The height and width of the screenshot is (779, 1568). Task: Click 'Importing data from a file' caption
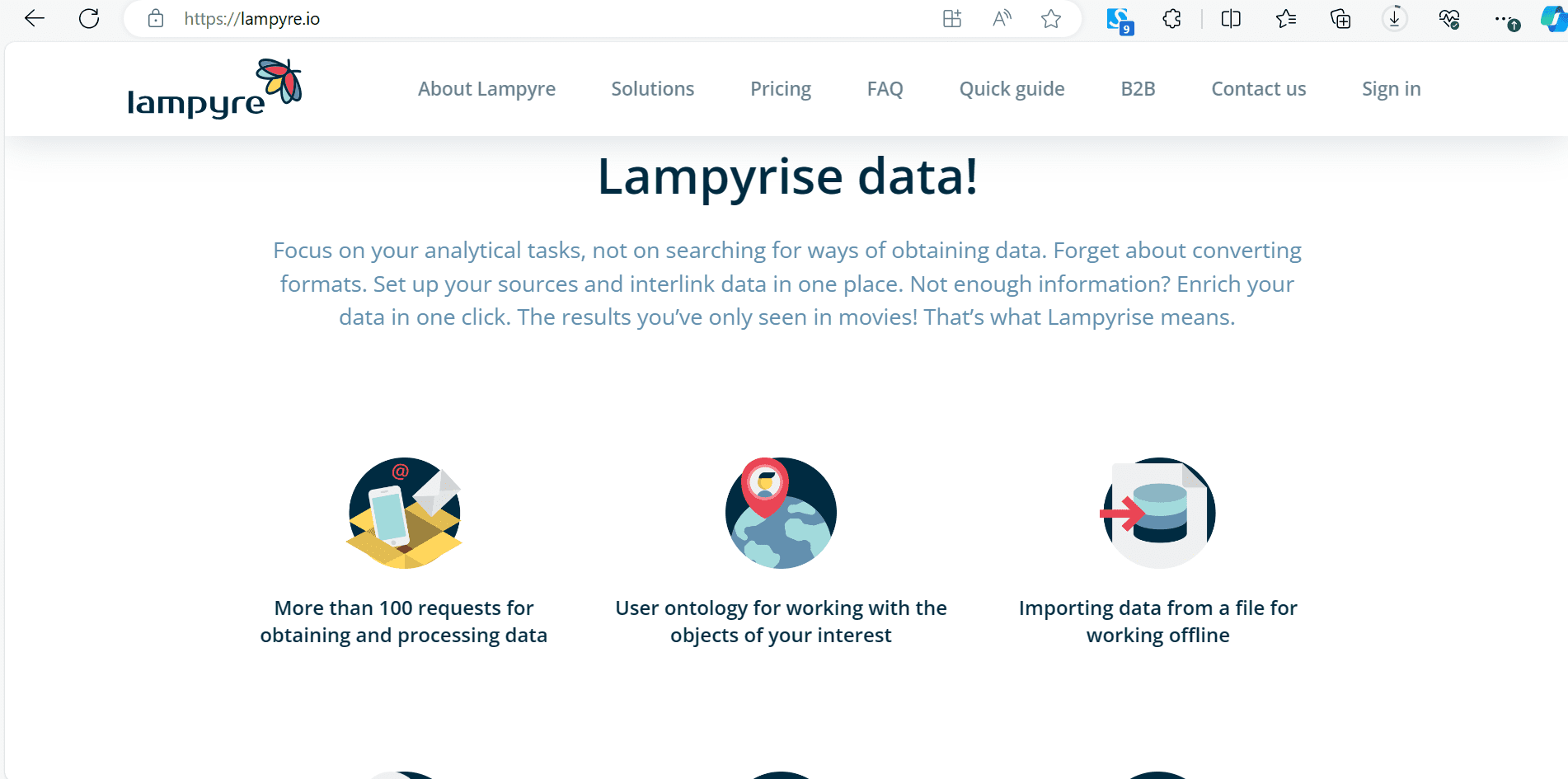pyautogui.click(x=1158, y=622)
